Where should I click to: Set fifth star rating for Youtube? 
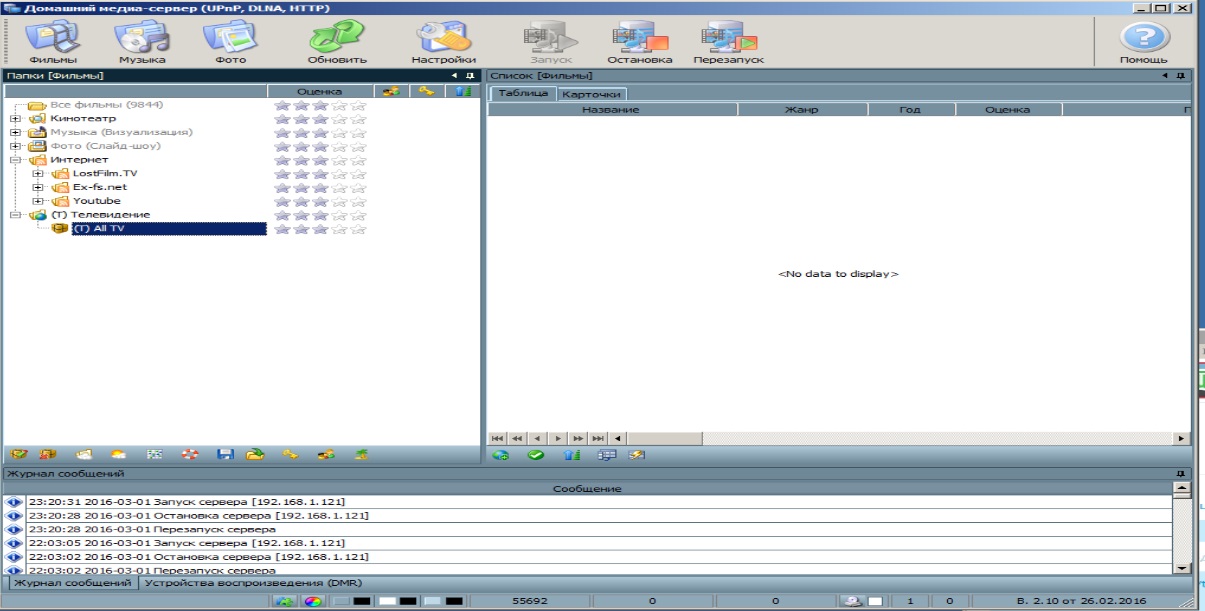point(359,201)
